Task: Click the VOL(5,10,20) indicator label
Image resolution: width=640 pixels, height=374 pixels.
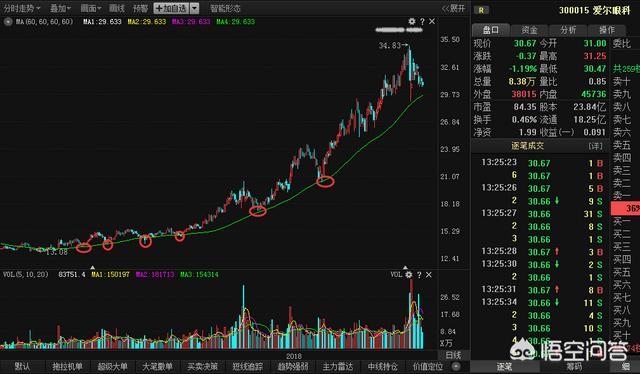Action: click(26, 274)
